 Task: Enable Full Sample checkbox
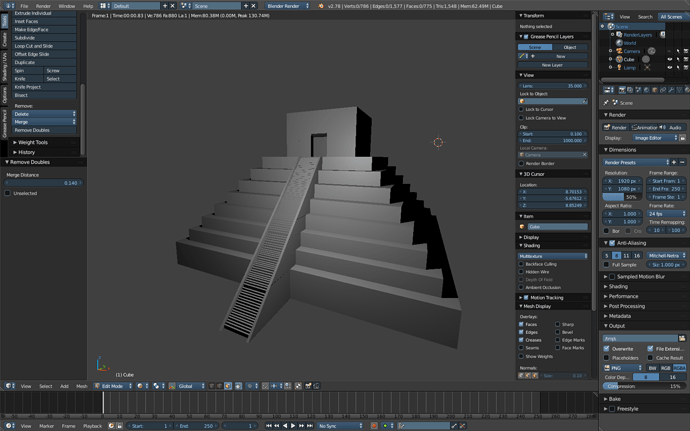607,265
